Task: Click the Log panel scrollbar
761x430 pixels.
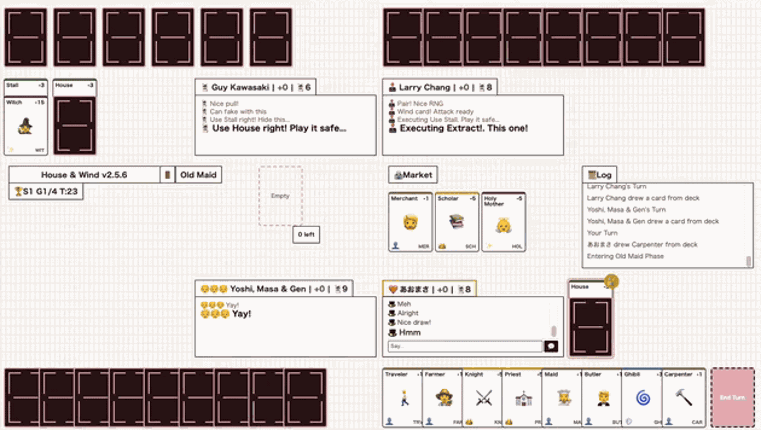Action: point(748,260)
